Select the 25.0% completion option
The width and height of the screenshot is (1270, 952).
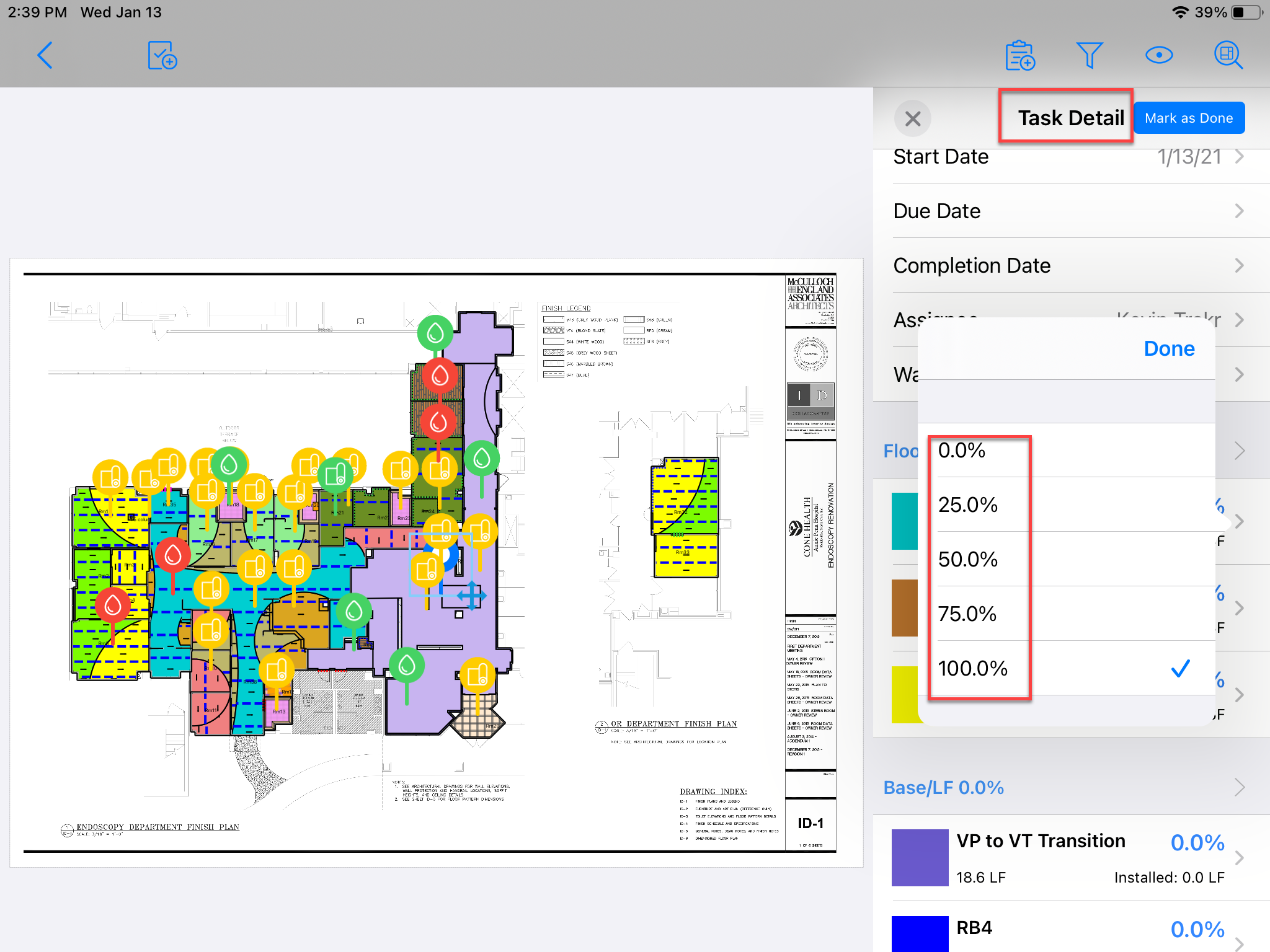(x=968, y=505)
